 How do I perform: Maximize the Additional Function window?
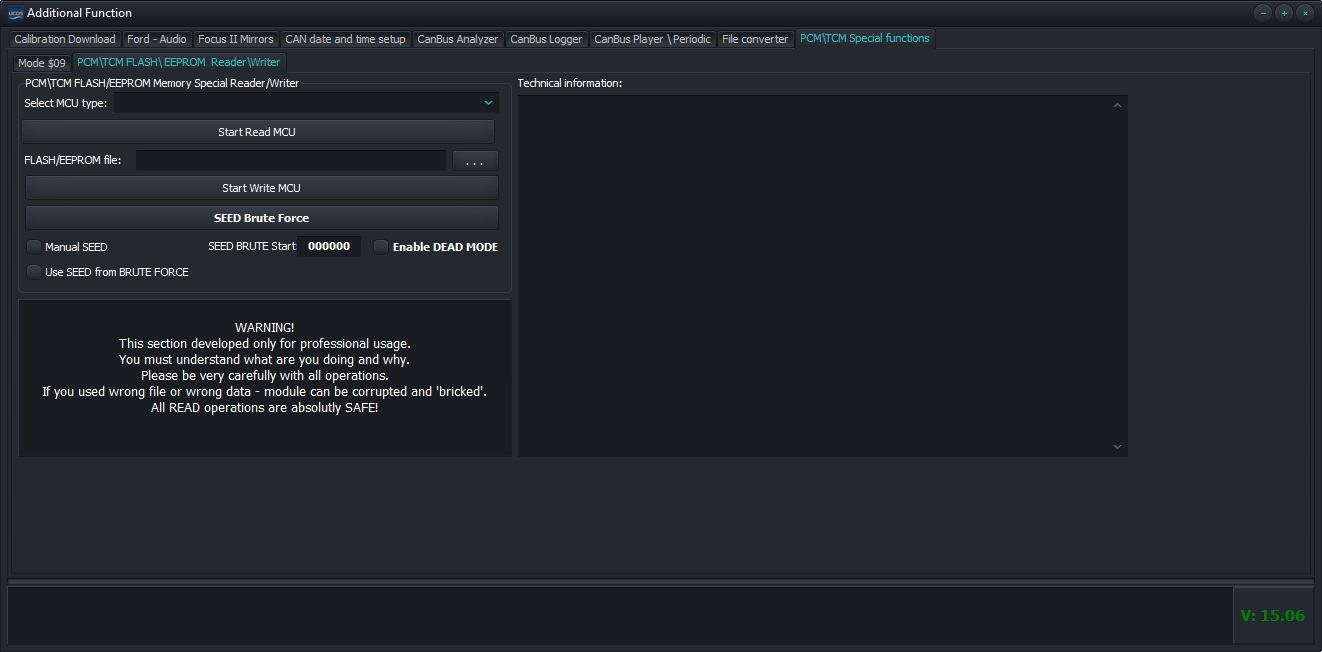tap(1284, 13)
